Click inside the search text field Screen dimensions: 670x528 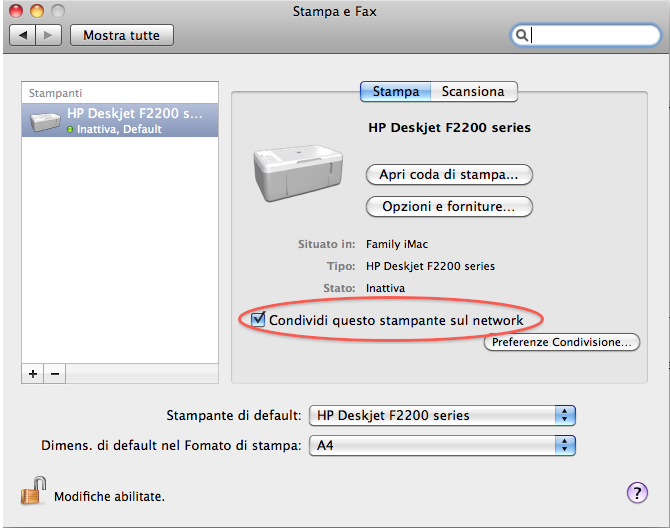[x=590, y=35]
